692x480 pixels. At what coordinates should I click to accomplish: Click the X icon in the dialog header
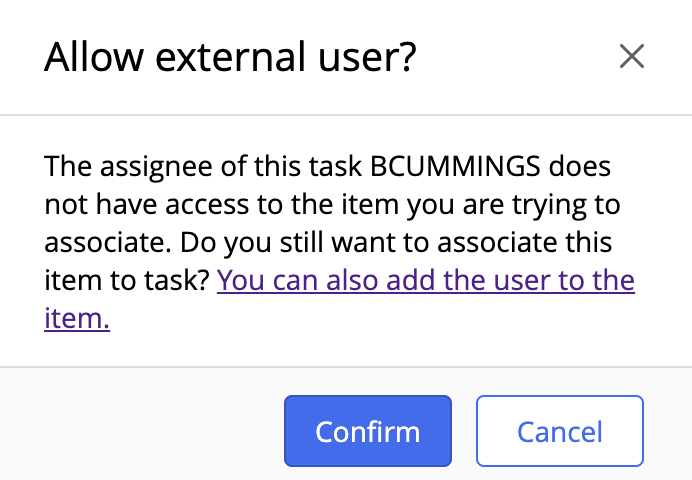click(631, 57)
